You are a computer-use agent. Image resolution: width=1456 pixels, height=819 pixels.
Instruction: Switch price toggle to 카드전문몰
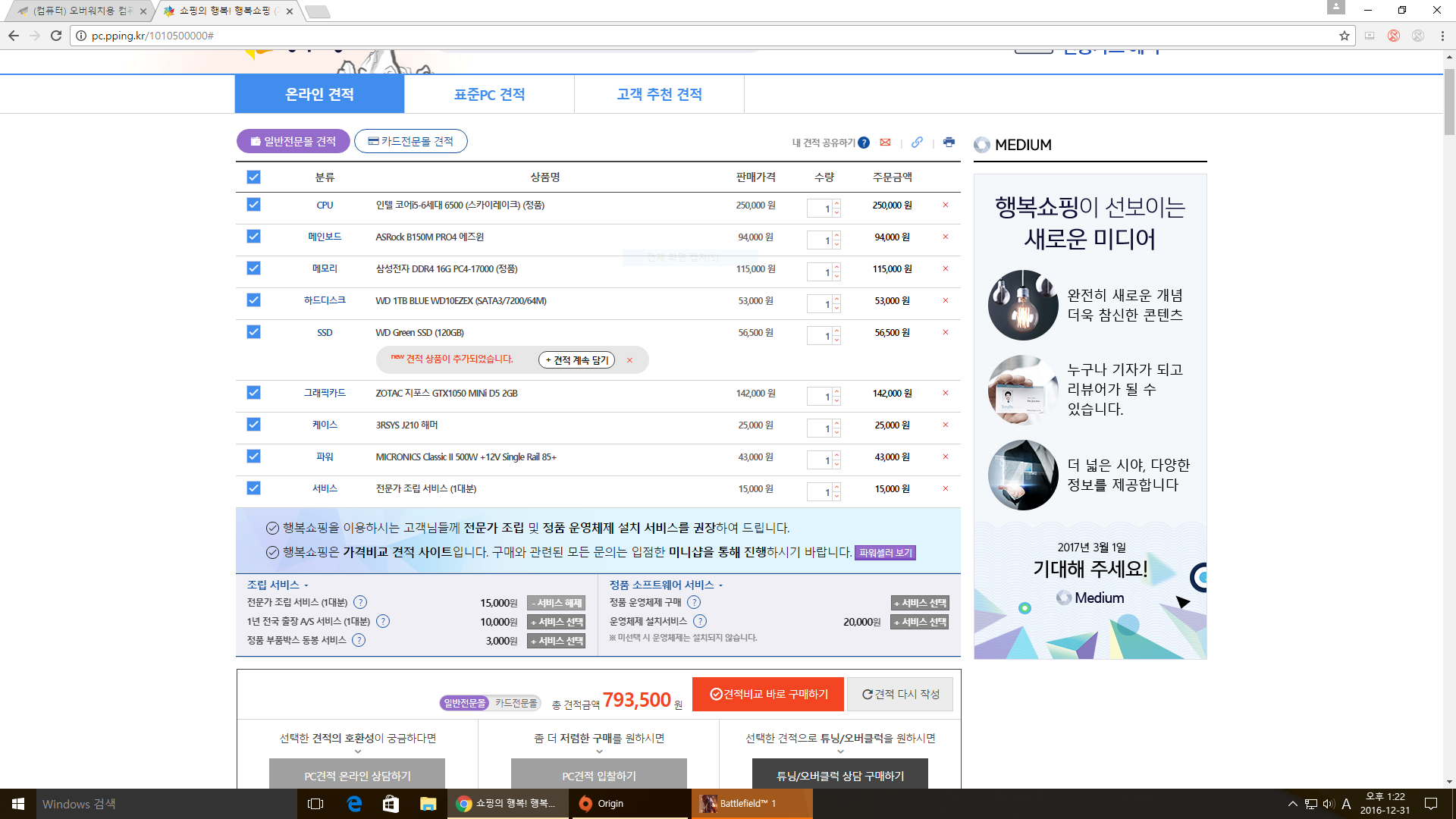(x=516, y=703)
